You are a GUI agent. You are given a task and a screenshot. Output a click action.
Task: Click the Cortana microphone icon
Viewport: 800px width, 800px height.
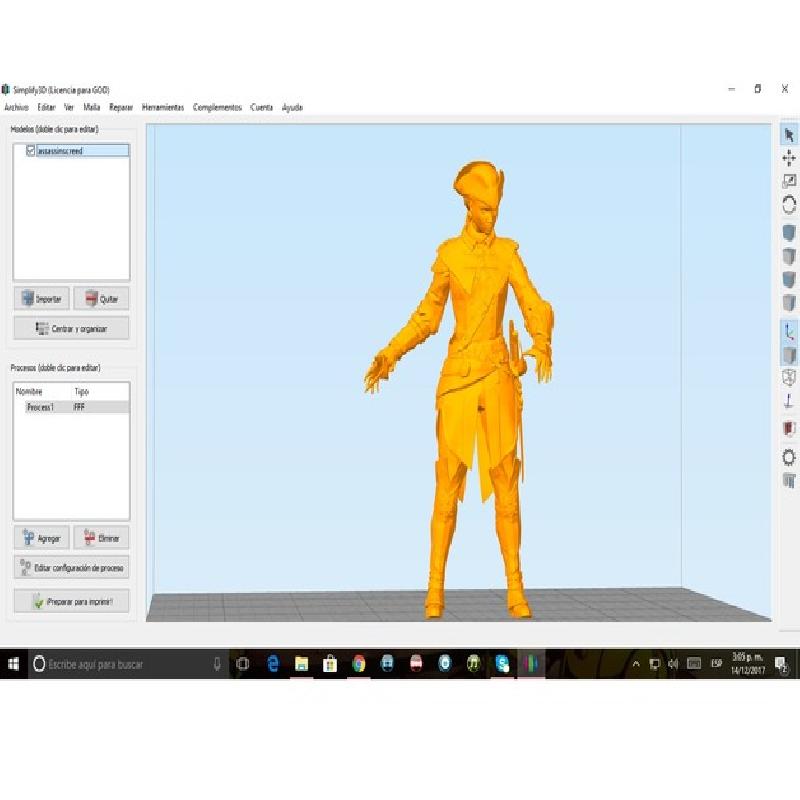pos(217,664)
